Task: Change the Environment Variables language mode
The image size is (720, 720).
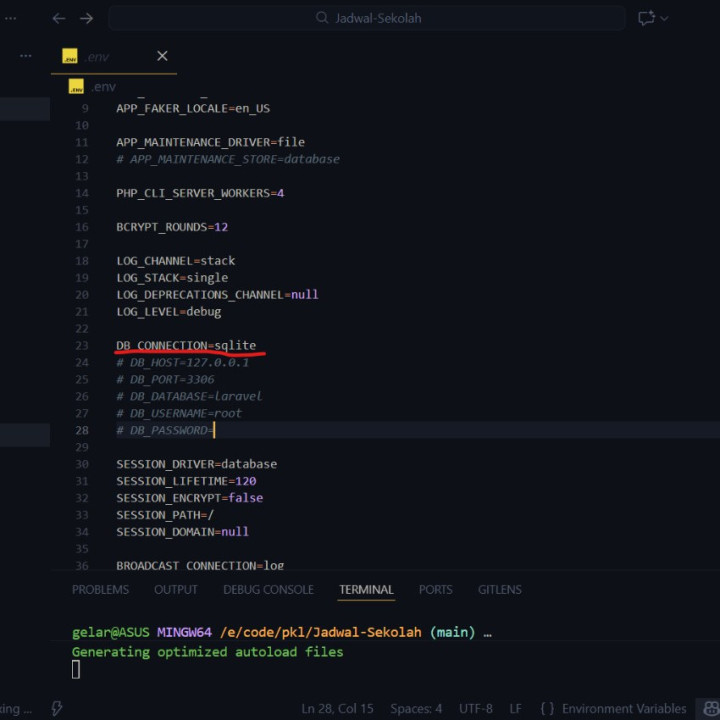Action: tap(623, 708)
